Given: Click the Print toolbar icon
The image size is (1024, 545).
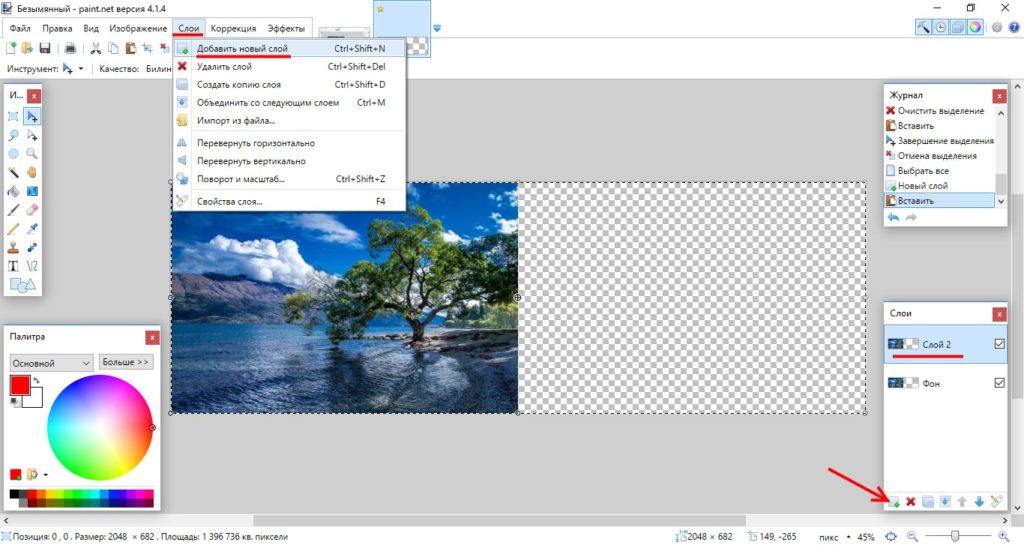Looking at the screenshot, I should (71, 48).
